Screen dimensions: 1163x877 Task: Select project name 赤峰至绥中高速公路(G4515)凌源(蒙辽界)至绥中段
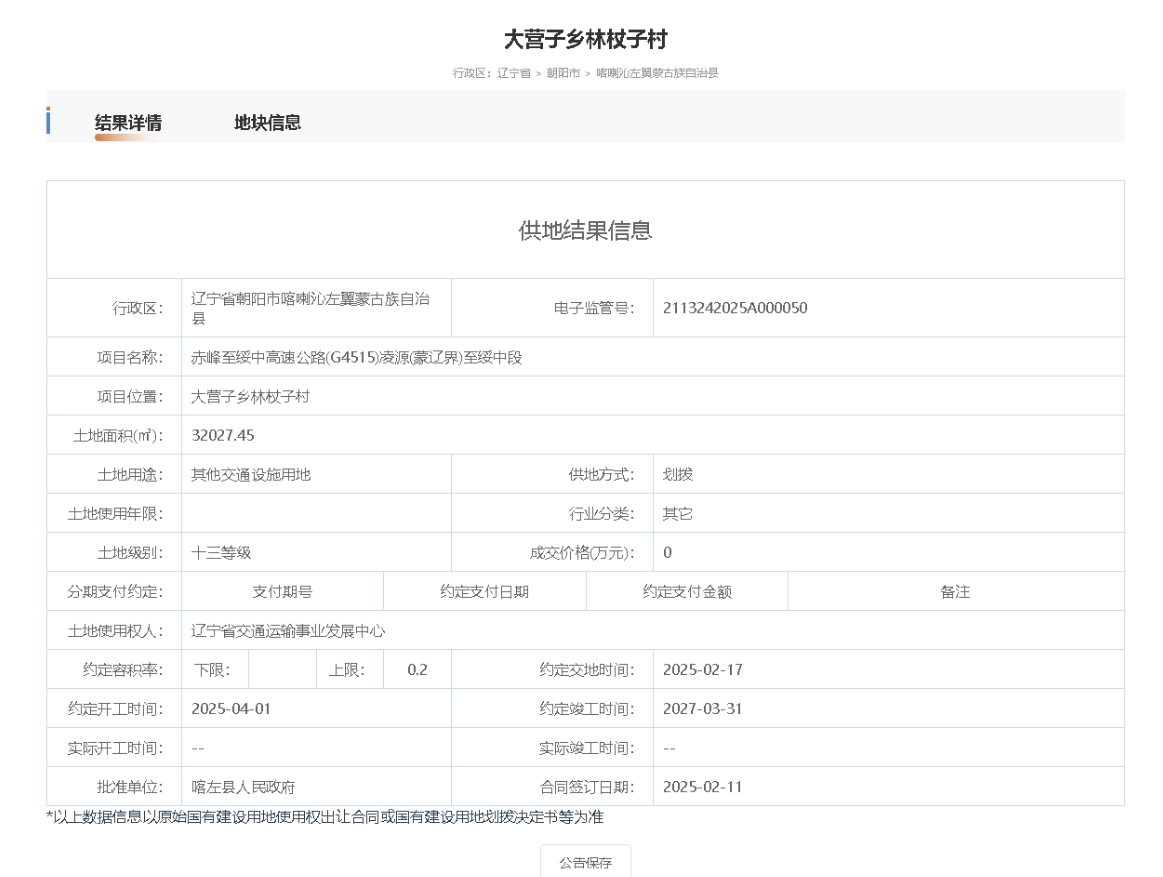point(357,358)
